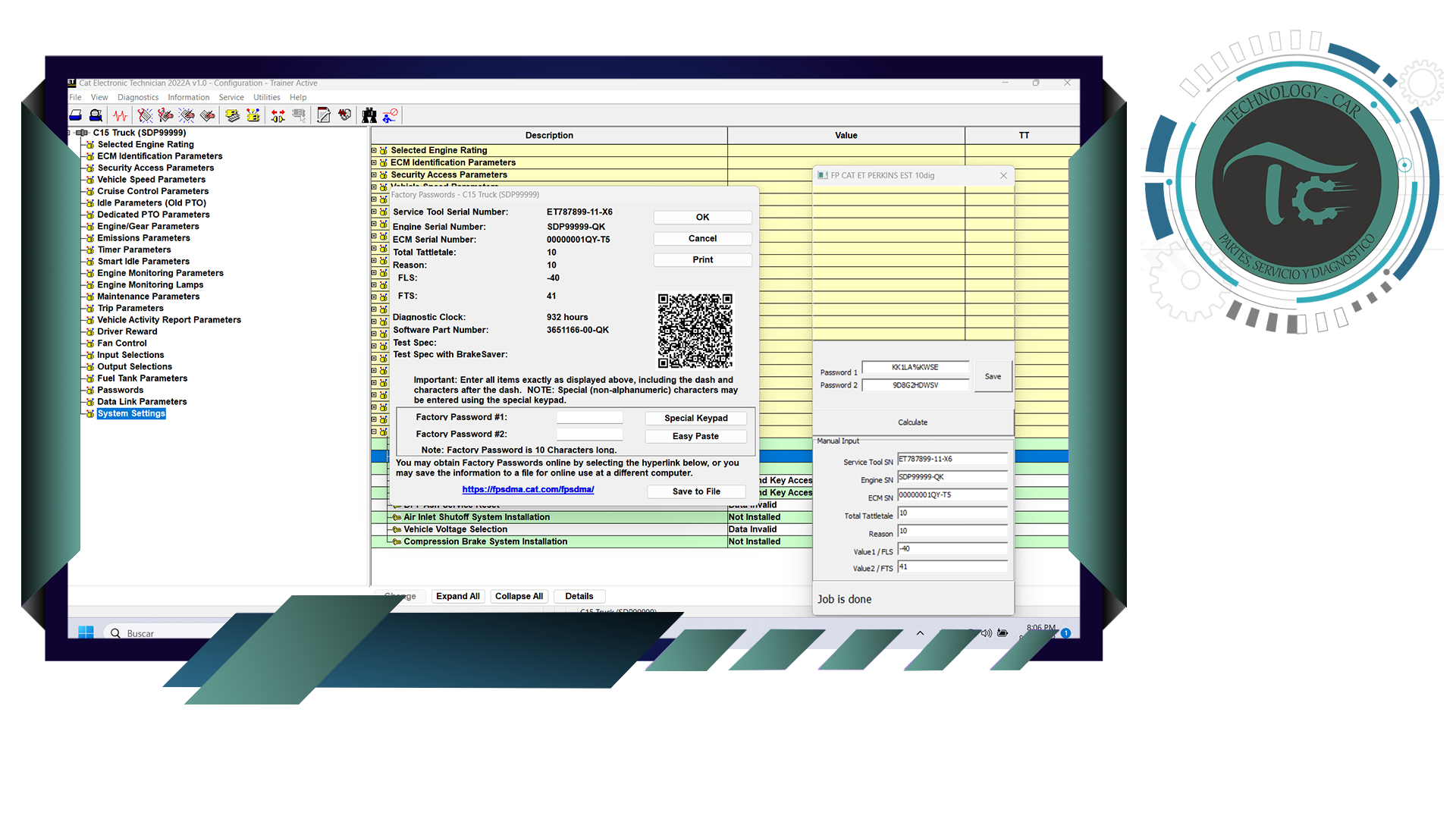Click the icon beside Driver Reward in tree
The height and width of the screenshot is (819, 1456).
[x=90, y=331]
